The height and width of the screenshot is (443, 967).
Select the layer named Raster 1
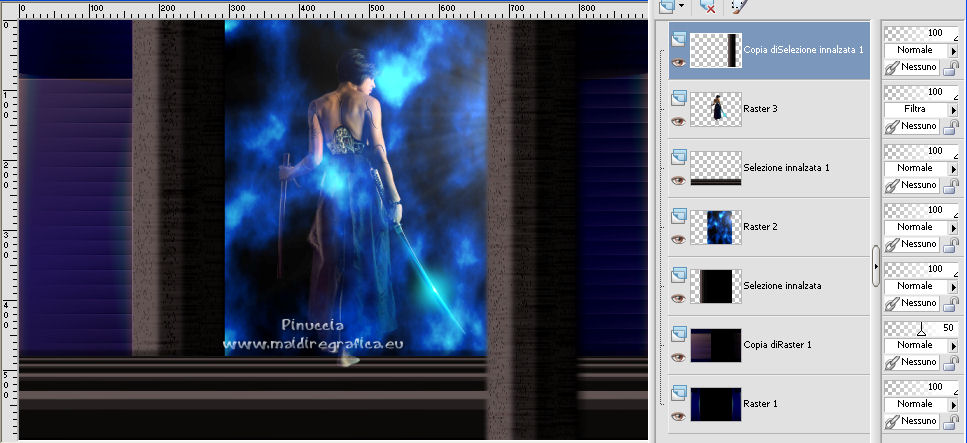click(760, 404)
